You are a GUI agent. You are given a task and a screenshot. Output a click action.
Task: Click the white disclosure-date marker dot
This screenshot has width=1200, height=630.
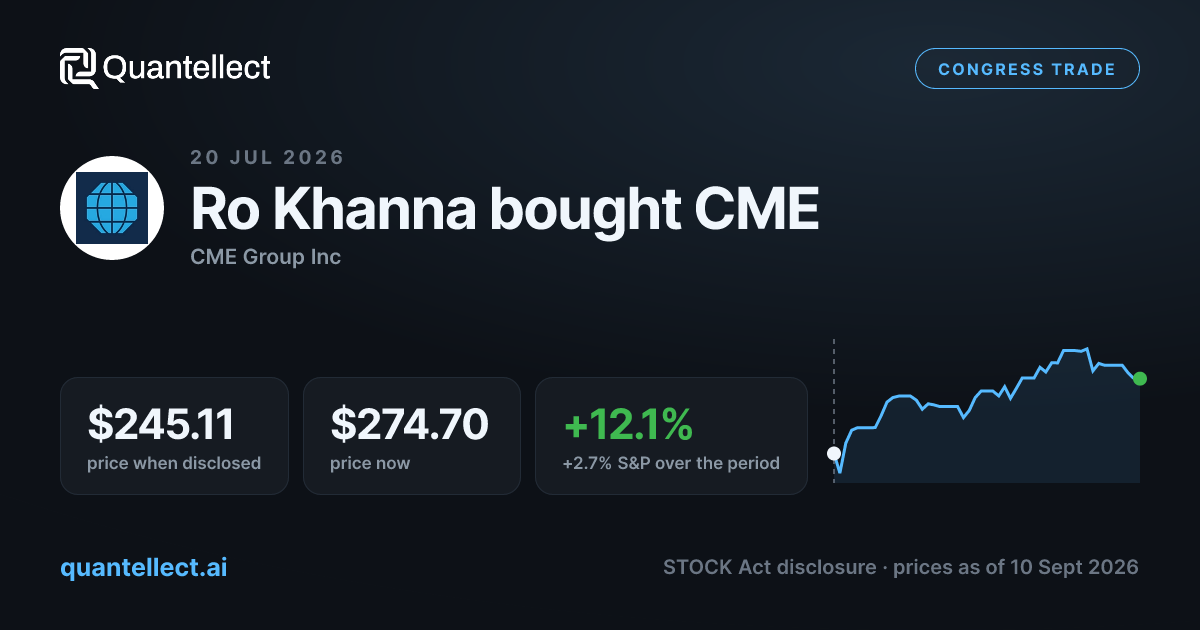pos(834,453)
